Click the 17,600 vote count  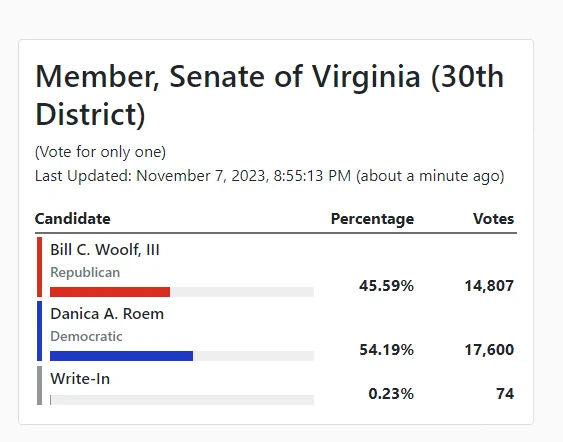[x=489, y=350]
